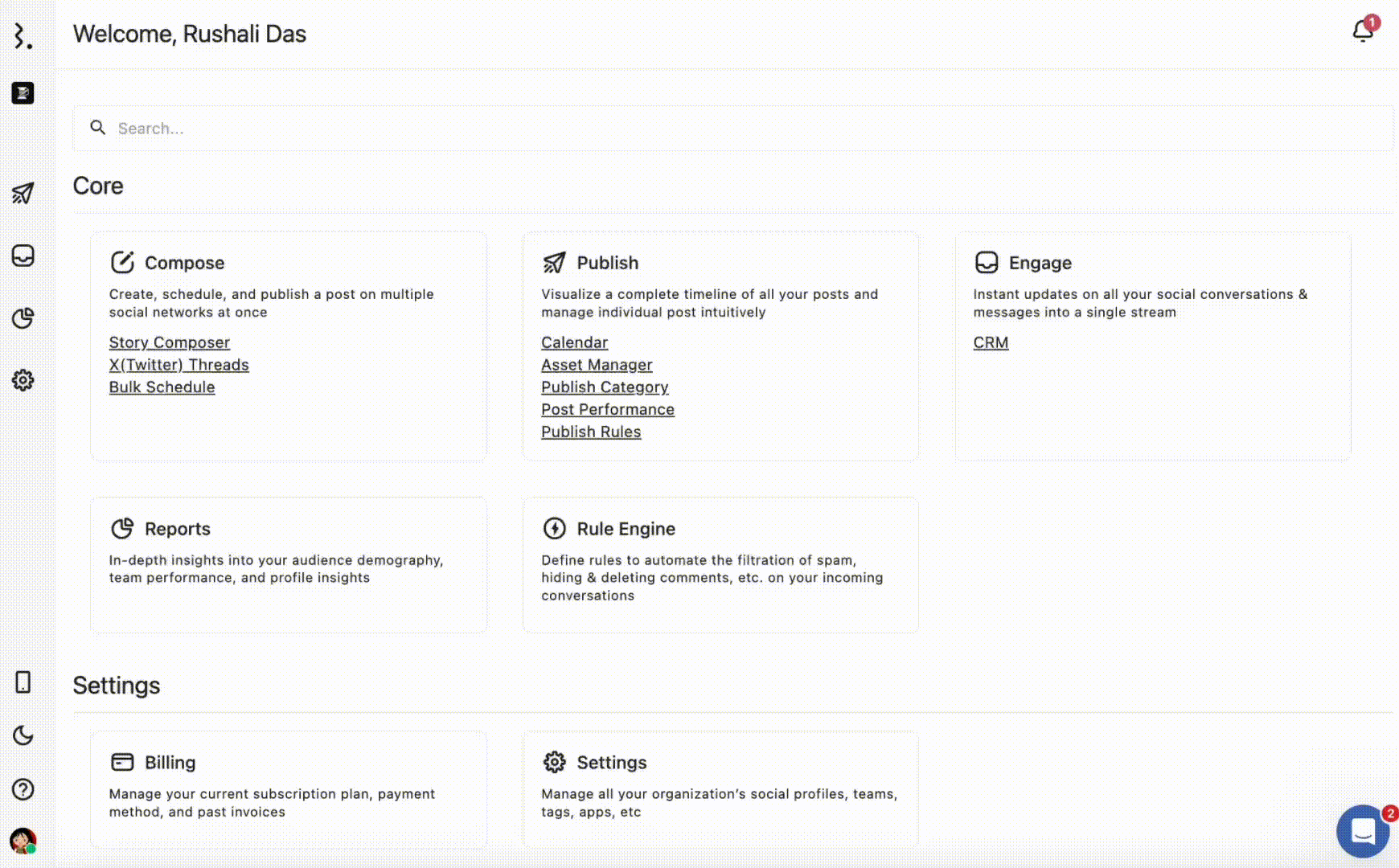The width and height of the screenshot is (1399, 868).
Task: Open the CRM link under Engage
Action: click(x=991, y=342)
